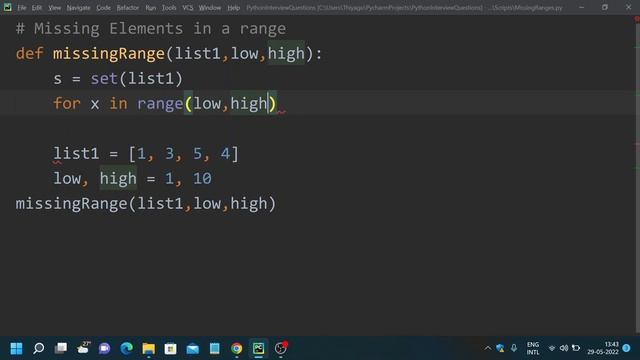The width and height of the screenshot is (640, 360).
Task: Open the Help menu
Action: coord(233,8)
